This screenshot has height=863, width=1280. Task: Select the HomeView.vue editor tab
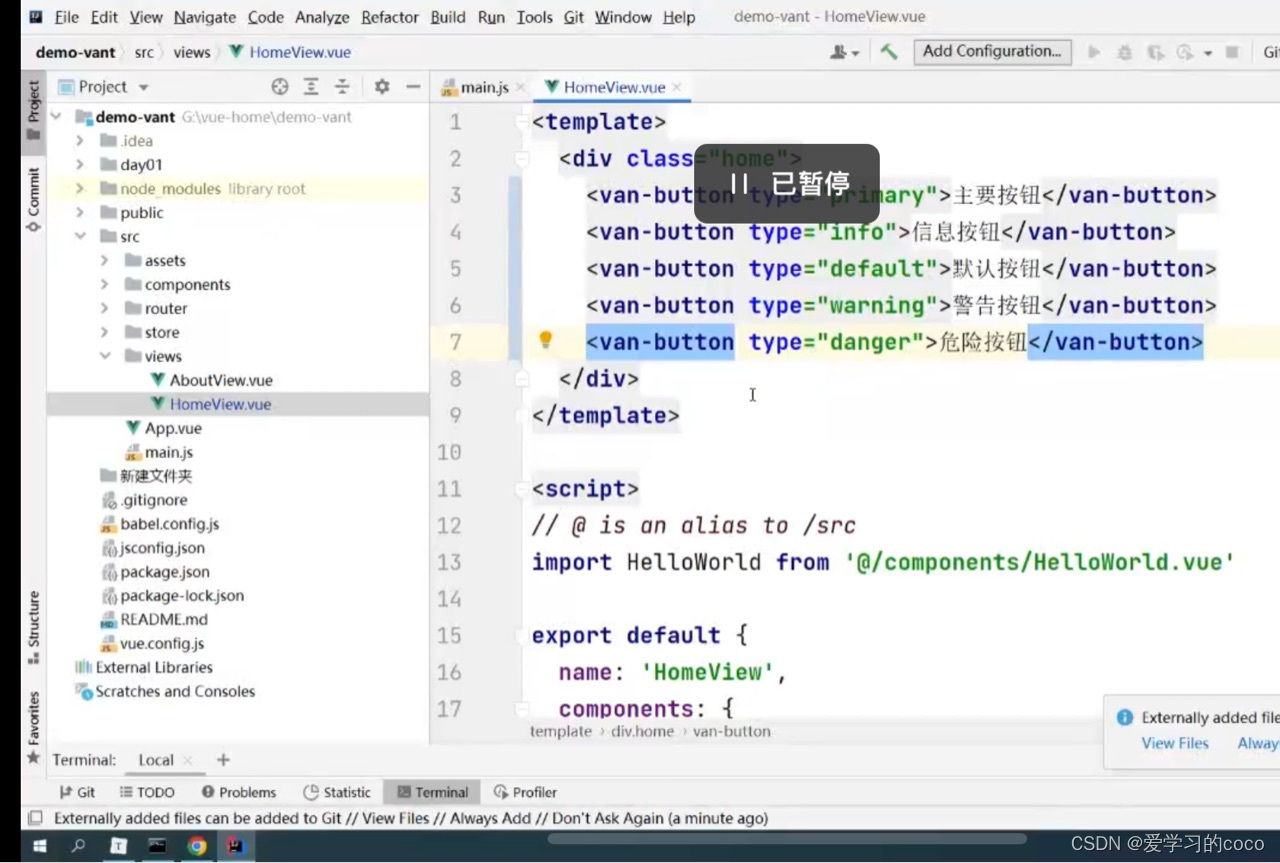(610, 88)
